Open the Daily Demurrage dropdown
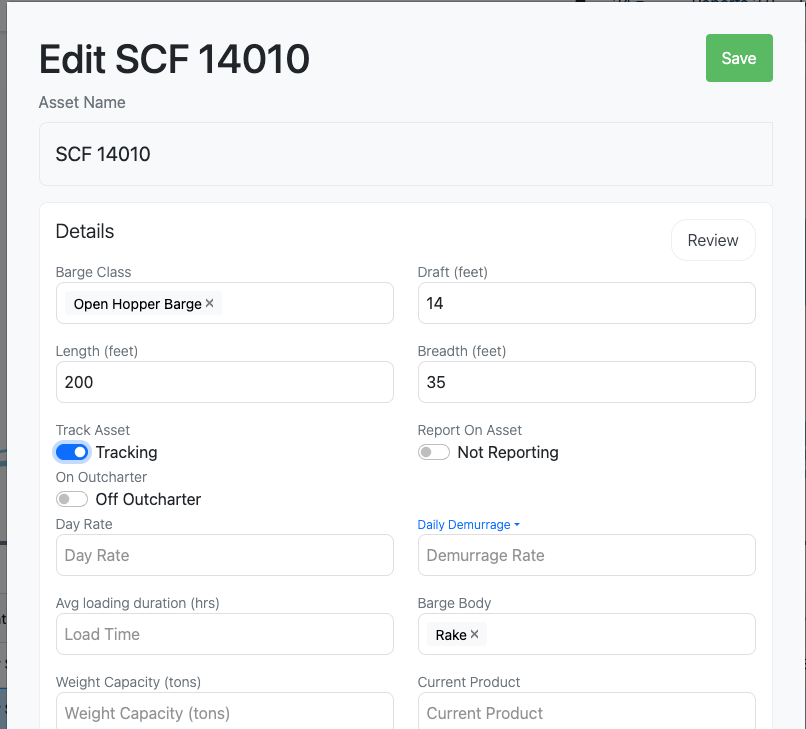This screenshot has height=729, width=806. pos(469,525)
